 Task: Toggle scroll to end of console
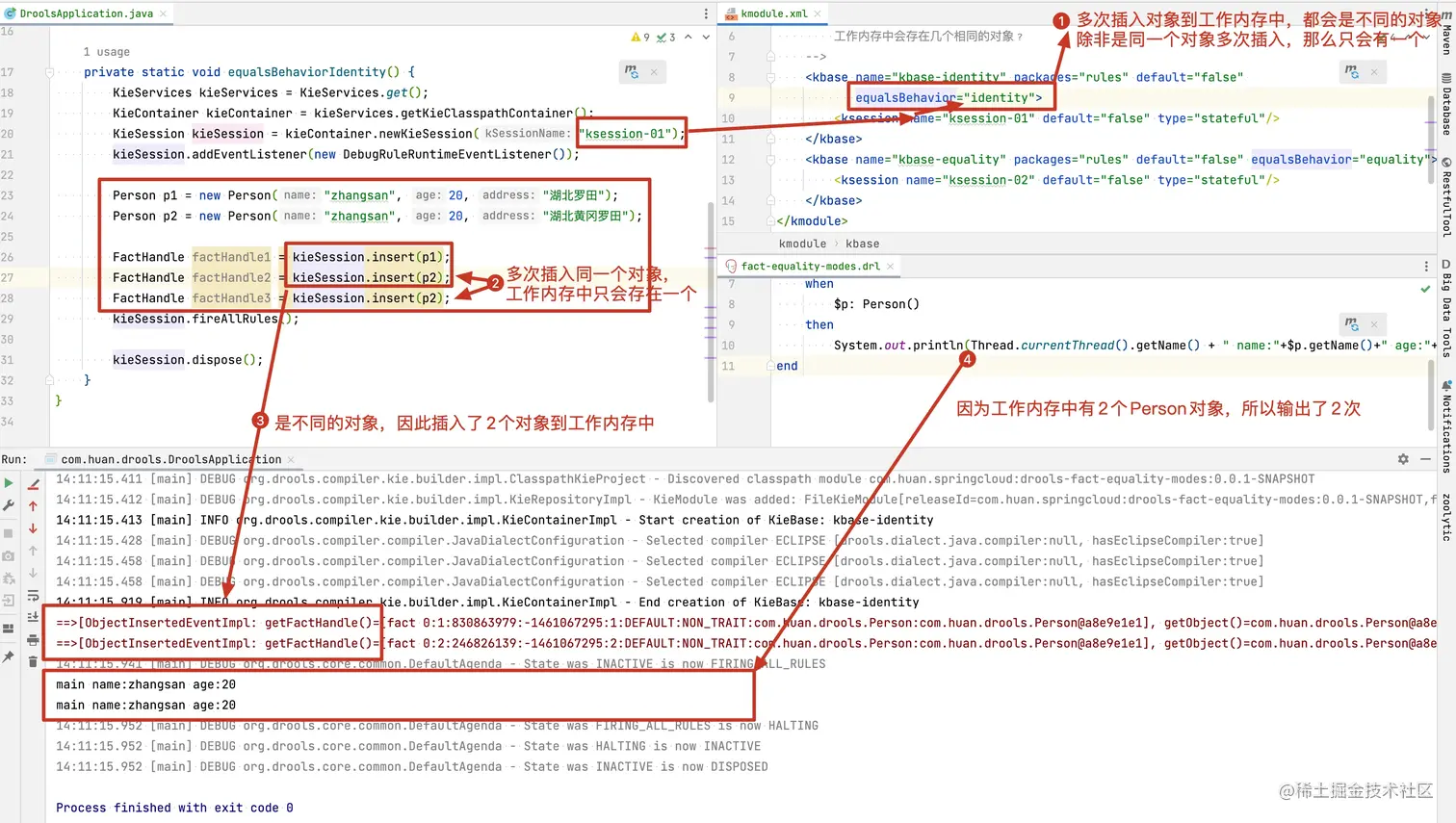pos(33,617)
